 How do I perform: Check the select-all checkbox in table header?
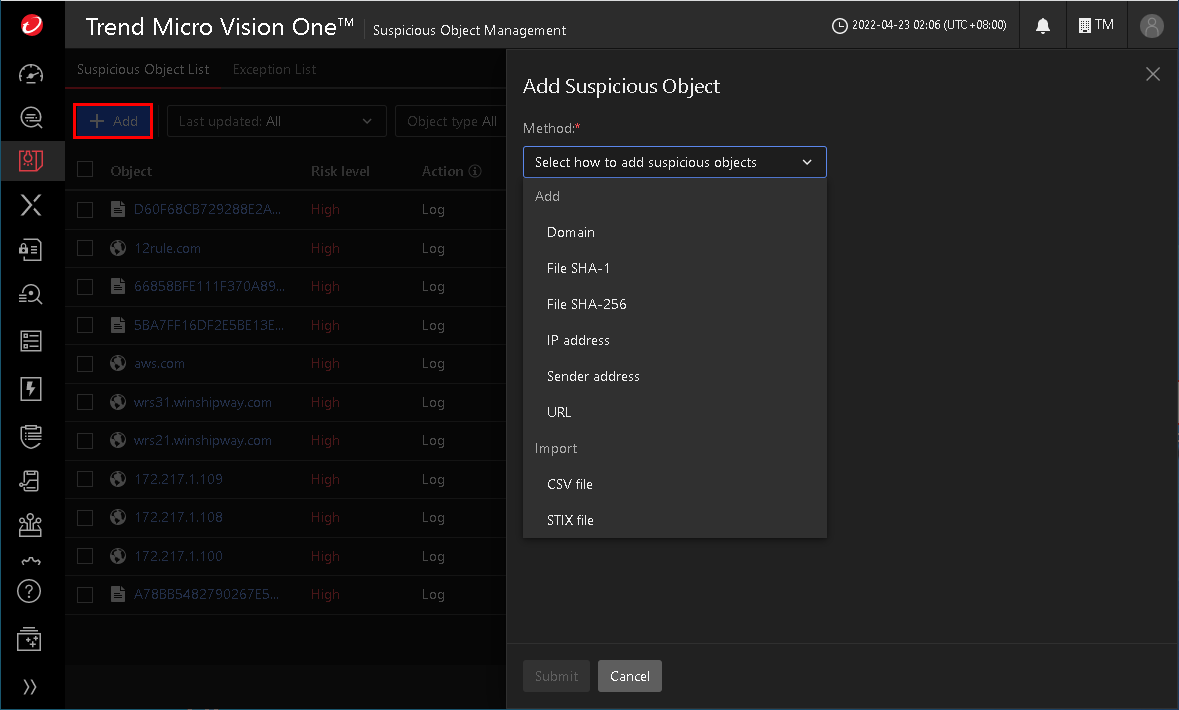coord(85,170)
